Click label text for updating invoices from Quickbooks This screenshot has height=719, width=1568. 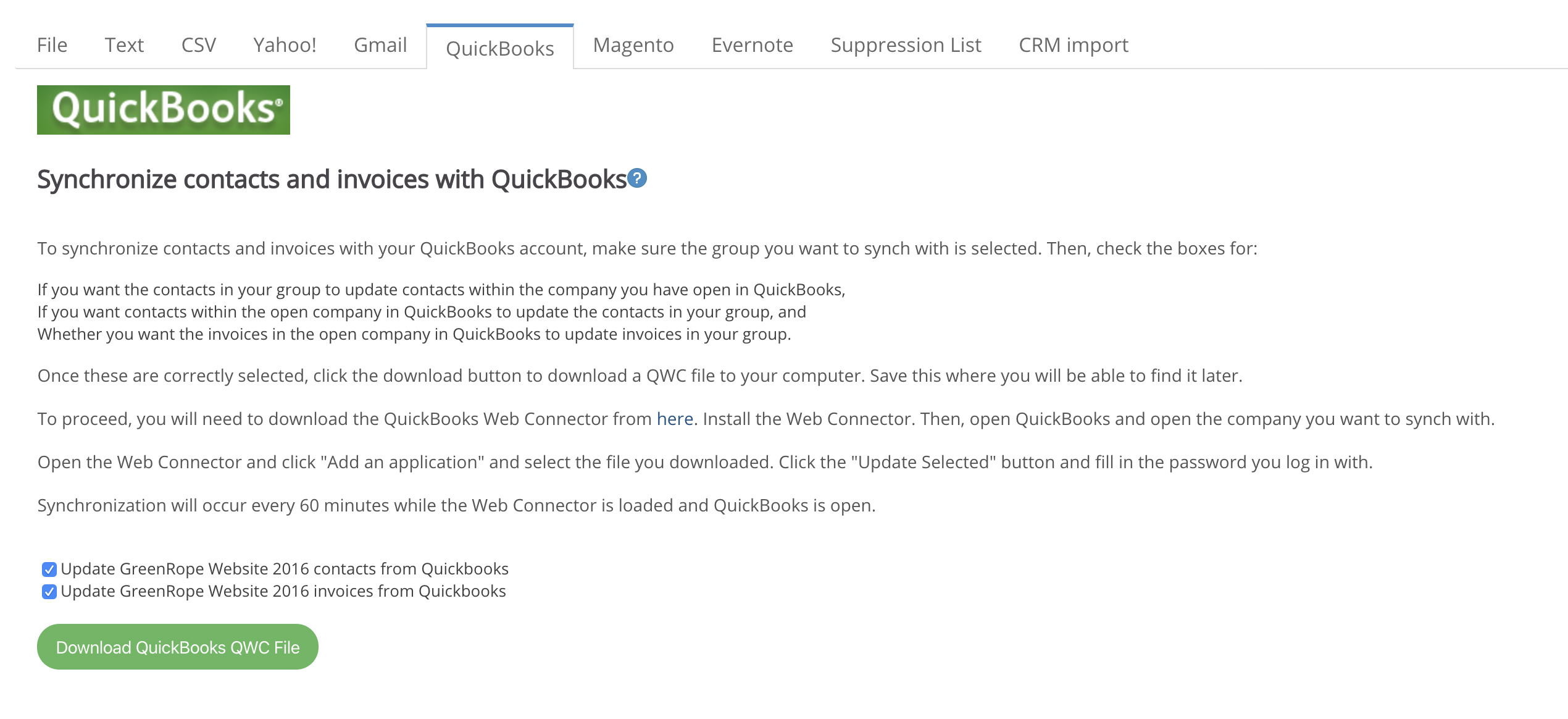click(283, 591)
